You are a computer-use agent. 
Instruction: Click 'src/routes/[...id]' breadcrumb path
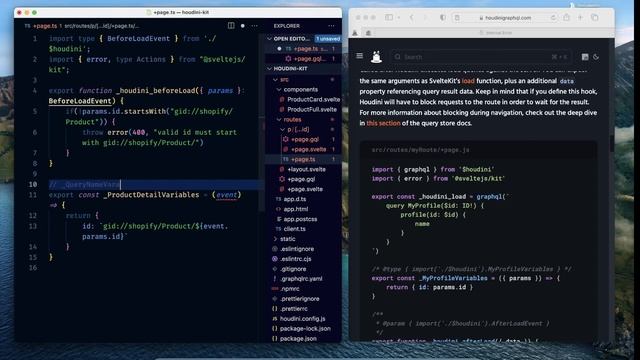(x=102, y=26)
